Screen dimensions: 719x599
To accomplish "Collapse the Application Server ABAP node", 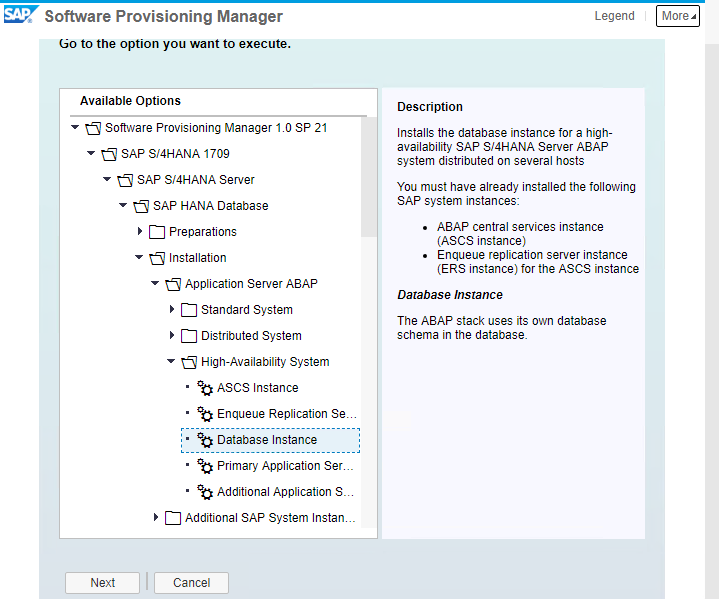I will 155,283.
